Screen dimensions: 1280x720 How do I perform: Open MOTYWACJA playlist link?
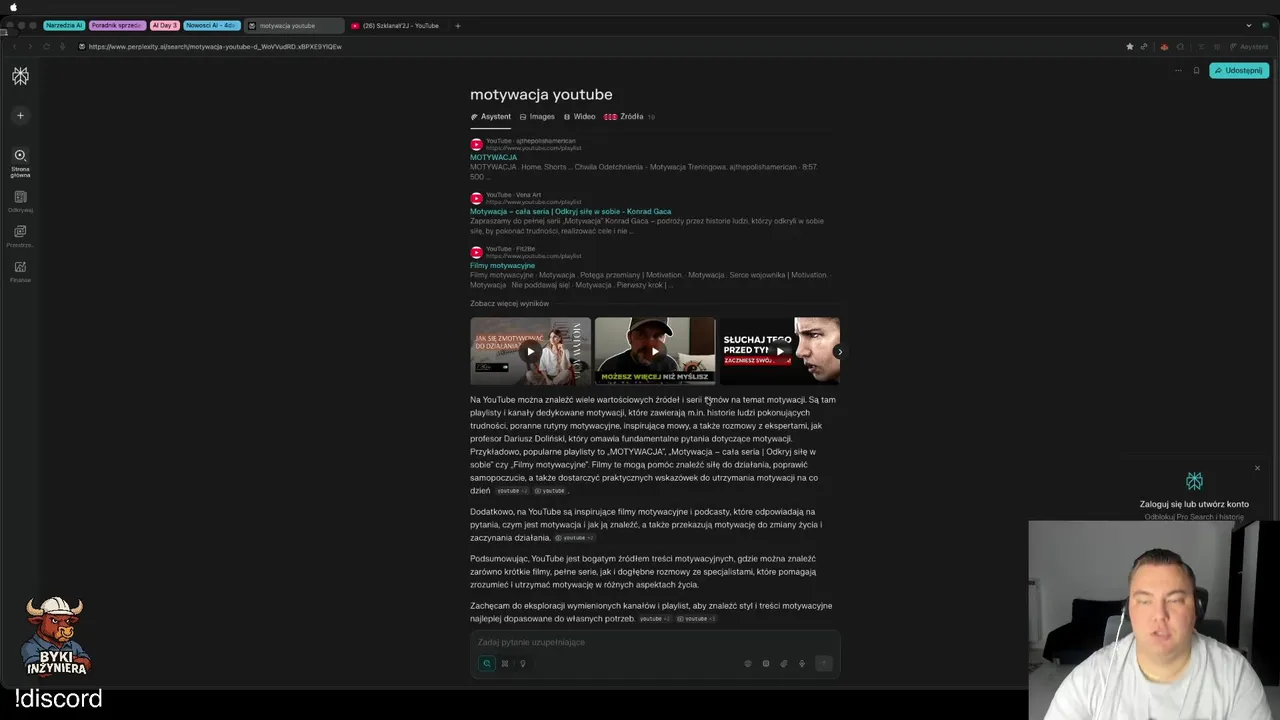493,157
